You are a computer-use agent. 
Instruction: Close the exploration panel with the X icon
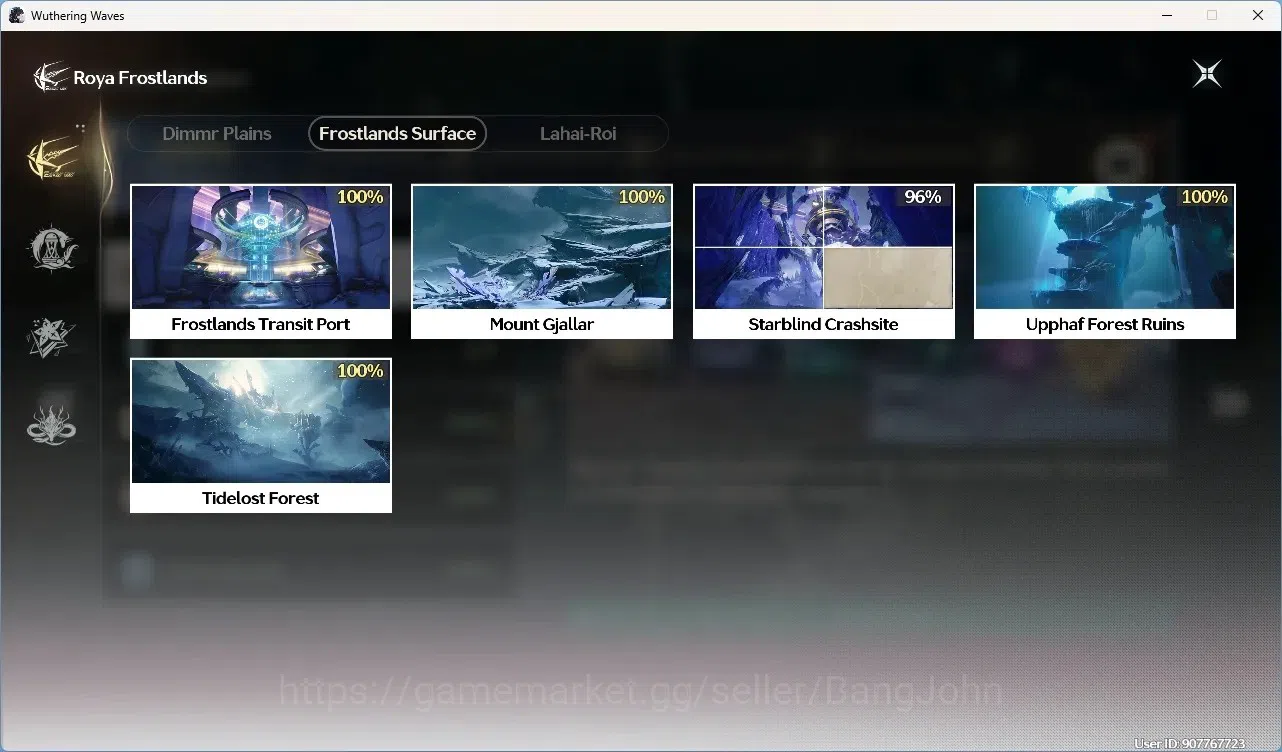coord(1207,74)
